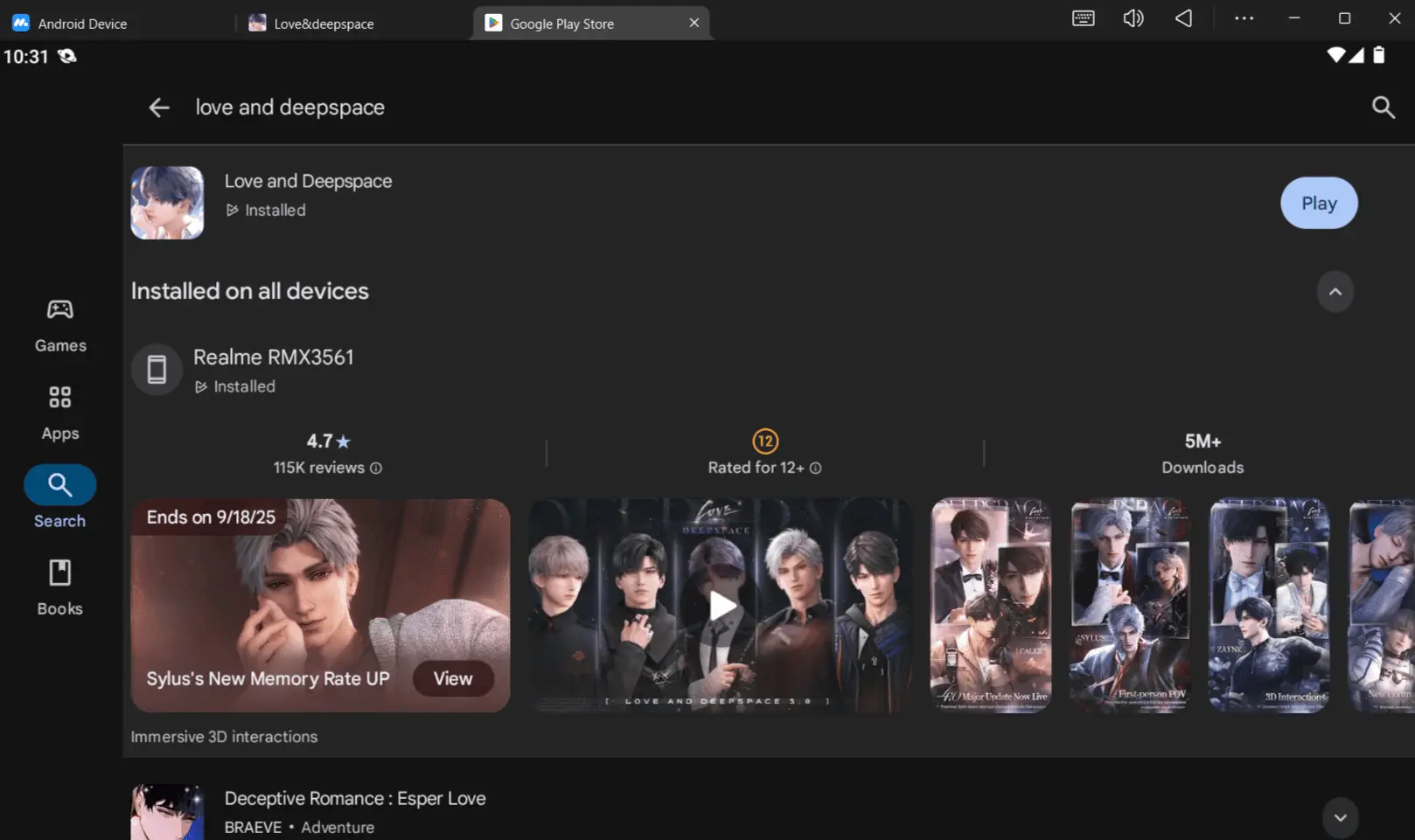Click the emulator back triangle icon
This screenshot has width=1415, height=840.
point(1183,18)
